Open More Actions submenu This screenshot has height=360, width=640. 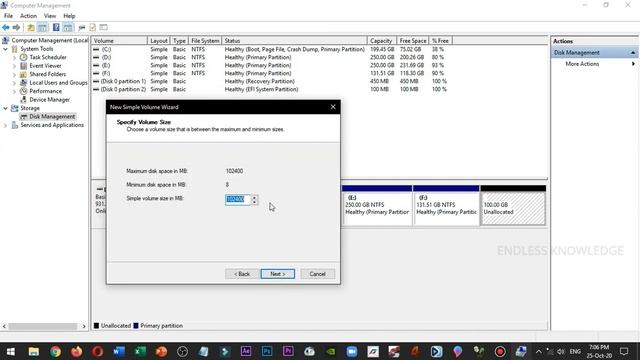point(582,64)
